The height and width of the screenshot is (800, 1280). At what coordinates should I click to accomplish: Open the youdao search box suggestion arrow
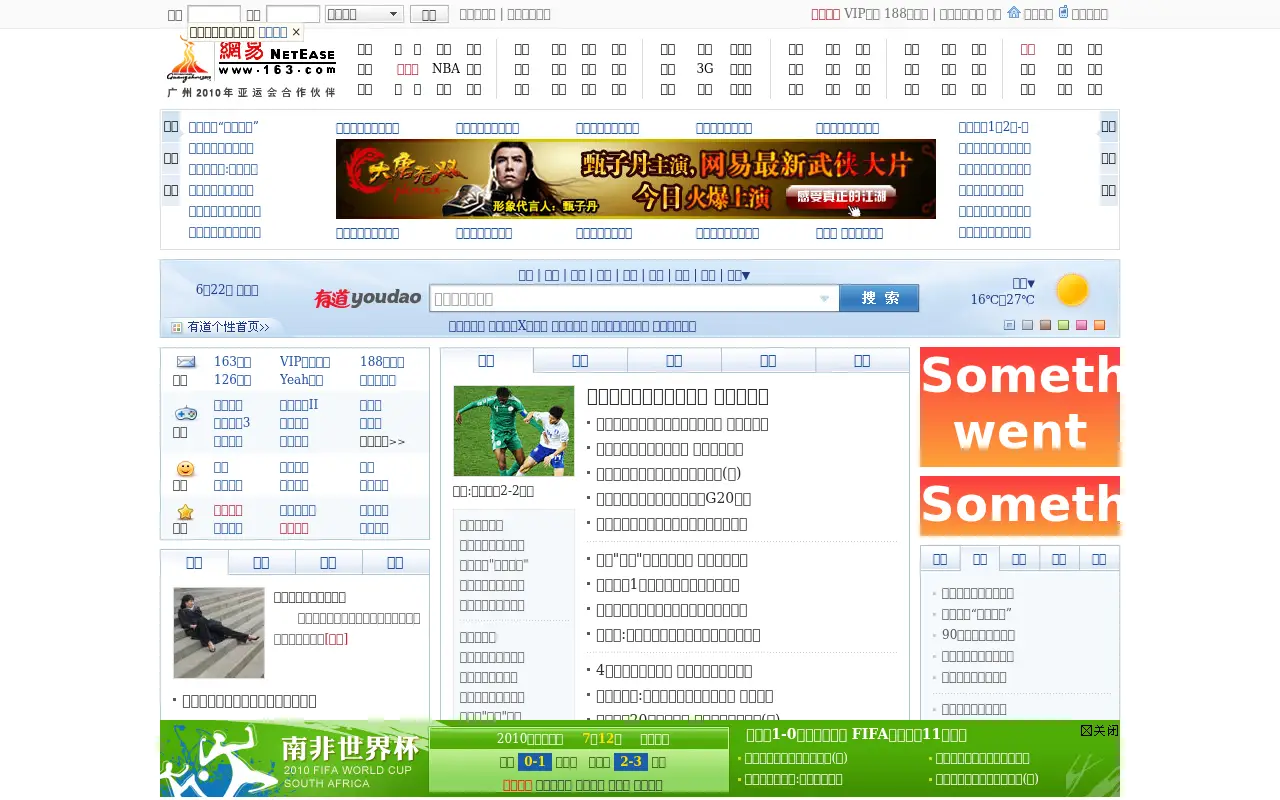[x=825, y=298]
